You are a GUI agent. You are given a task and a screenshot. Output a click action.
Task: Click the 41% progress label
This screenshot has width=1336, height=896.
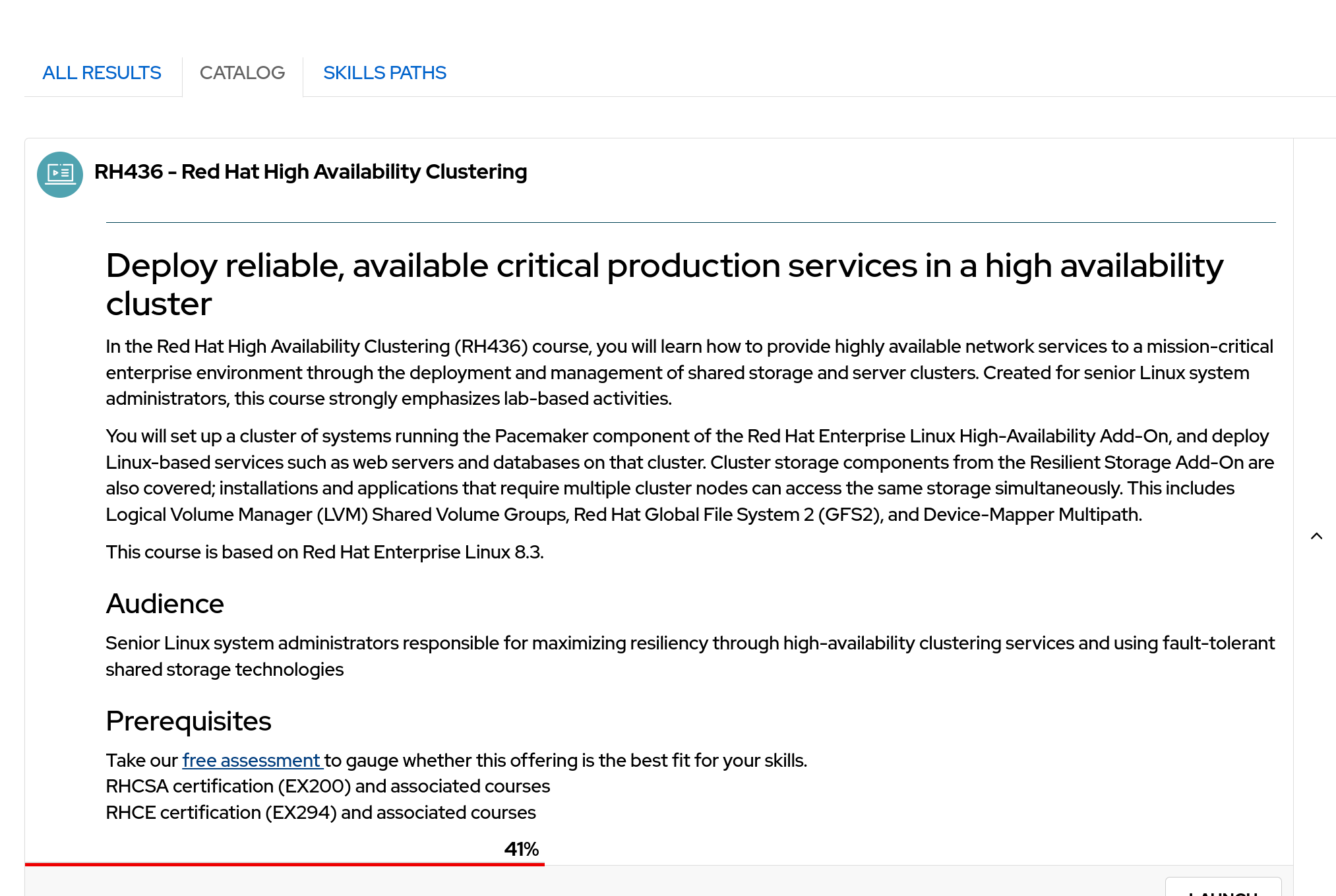(521, 849)
